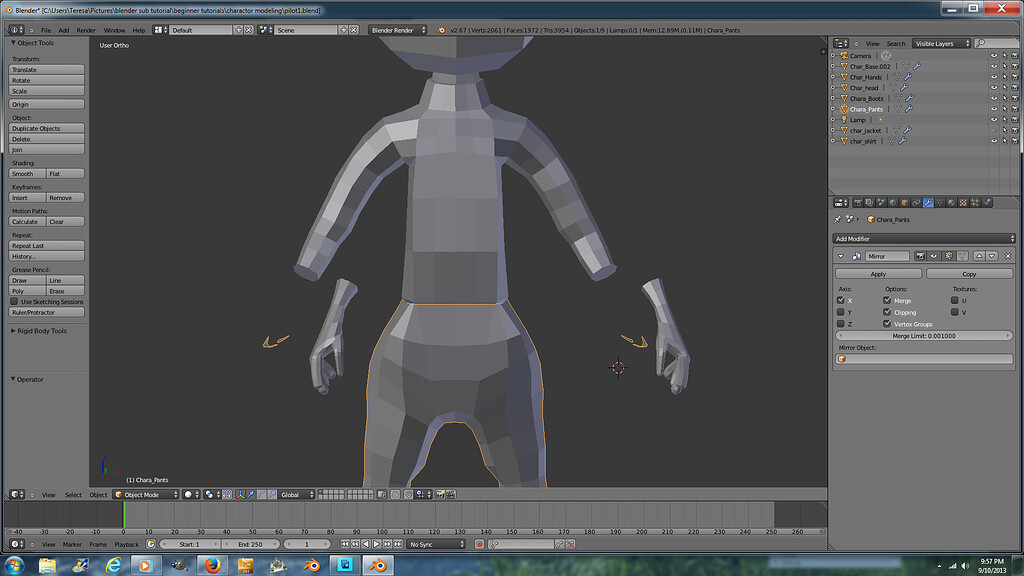This screenshot has height=576, width=1024.
Task: Click the End: 250 frame field
Action: click(x=251, y=544)
